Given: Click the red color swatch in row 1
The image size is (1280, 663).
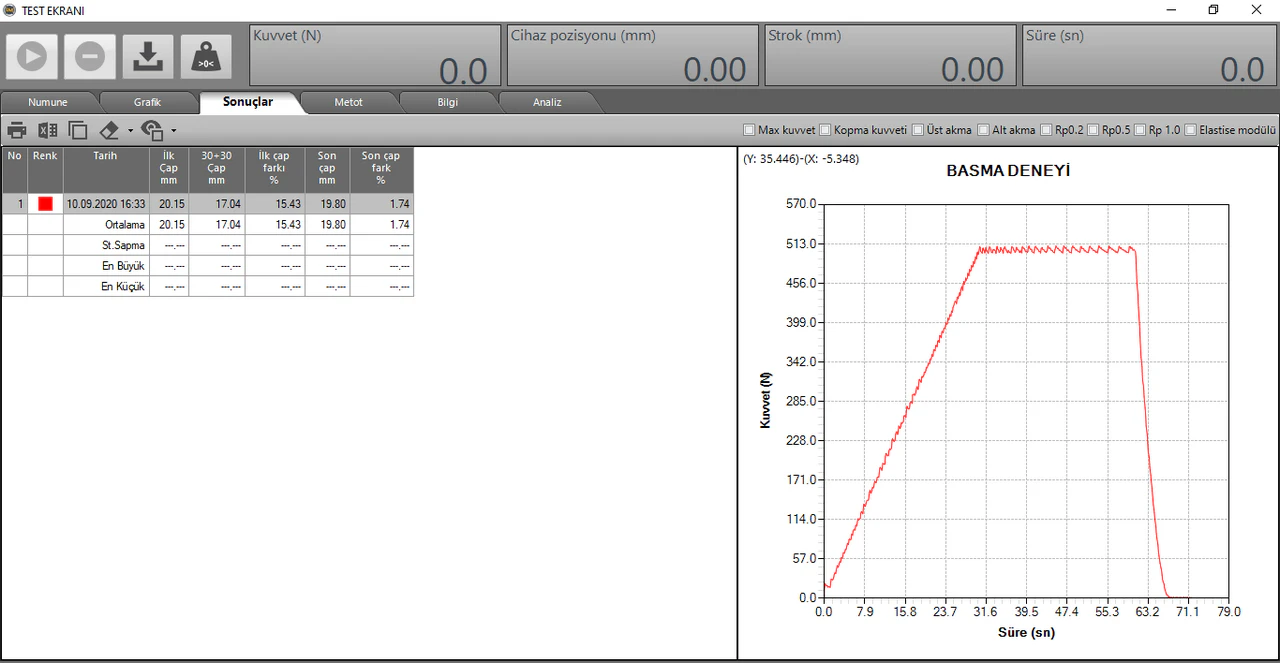Looking at the screenshot, I should tap(45, 204).
